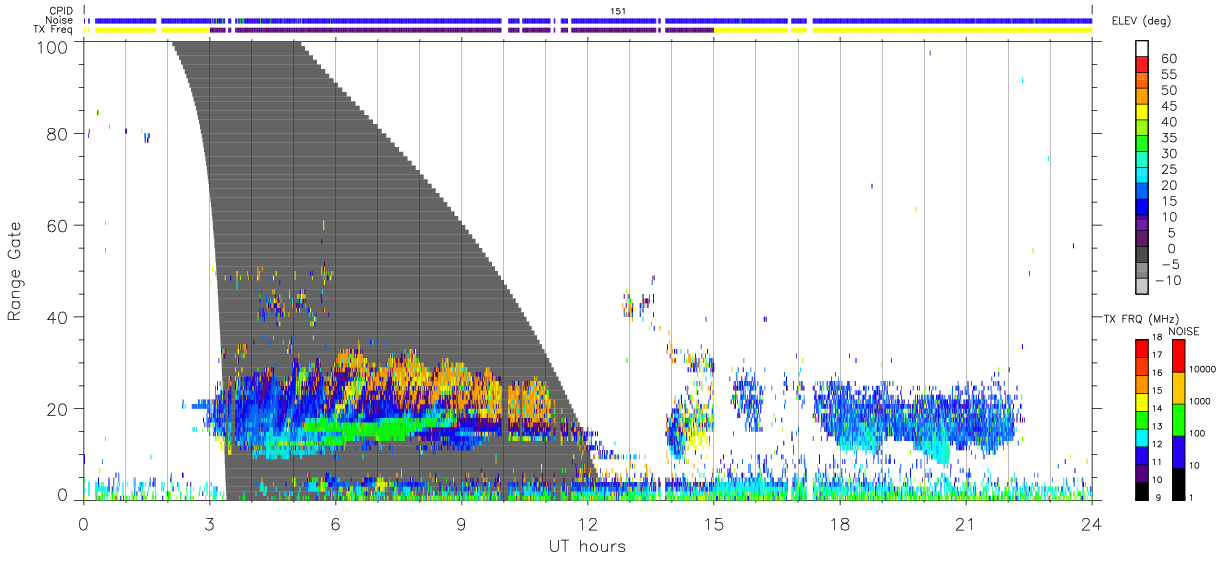Click the green segment of the NOISE colorbar
The image size is (1228, 567).
pos(1178,420)
